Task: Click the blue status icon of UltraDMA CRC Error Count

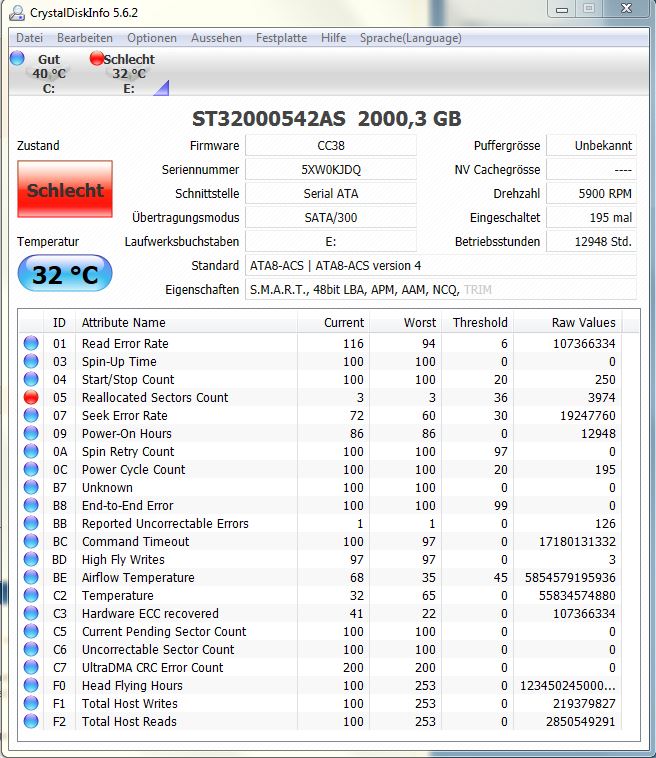Action: click(x=31, y=667)
